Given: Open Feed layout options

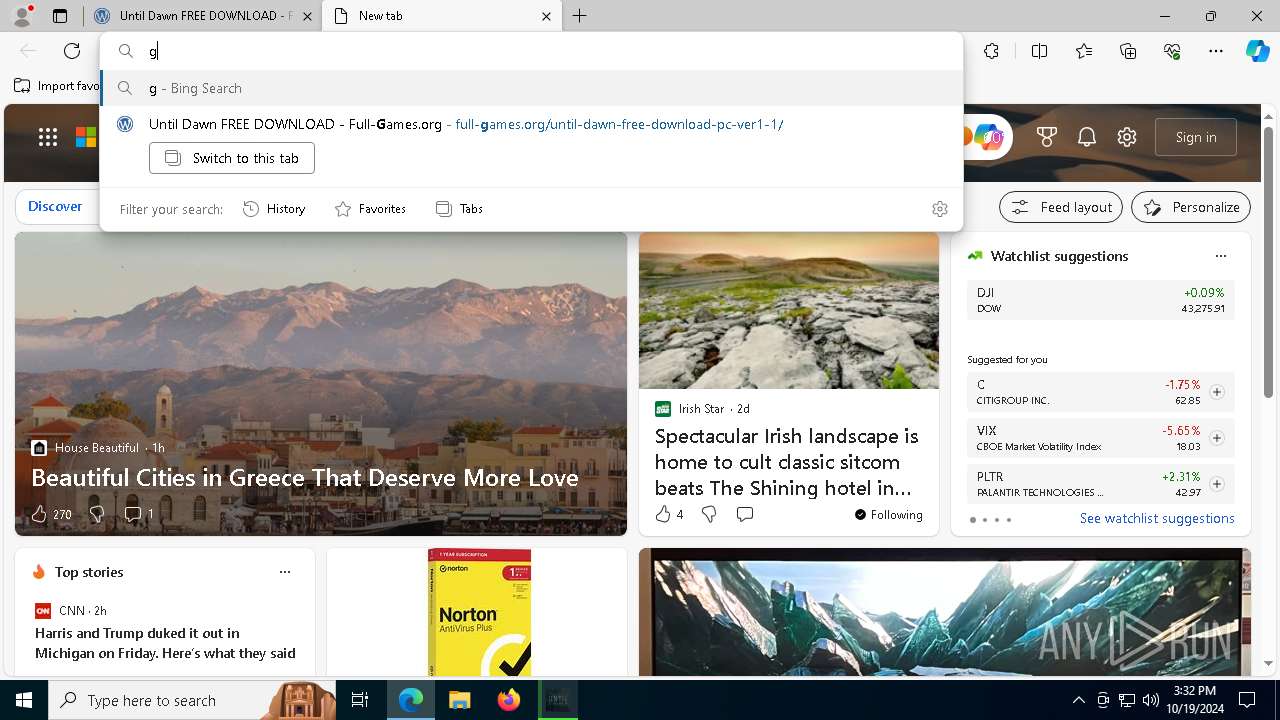Looking at the screenshot, I should [1061, 207].
